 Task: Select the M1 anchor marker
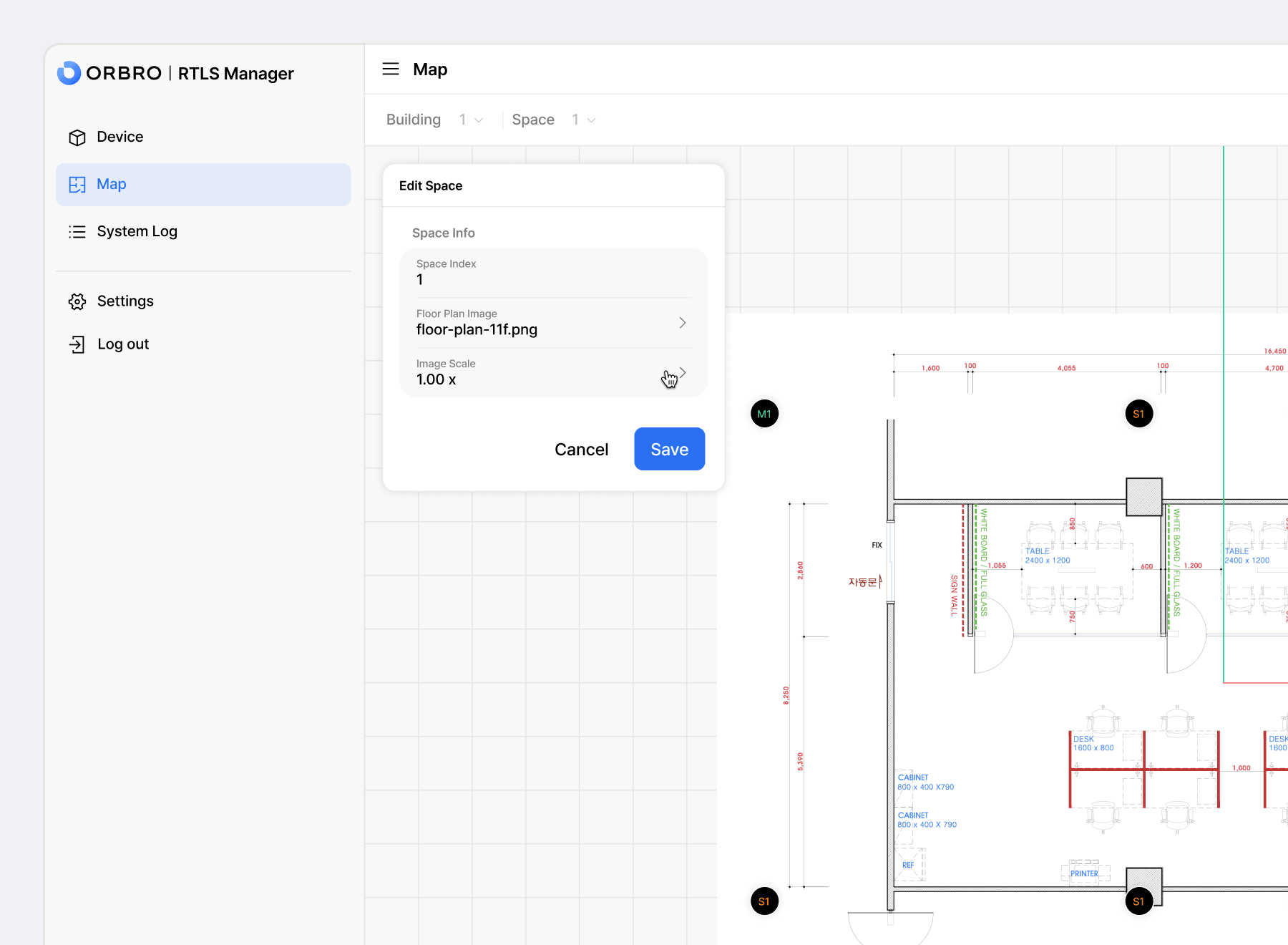(x=764, y=414)
